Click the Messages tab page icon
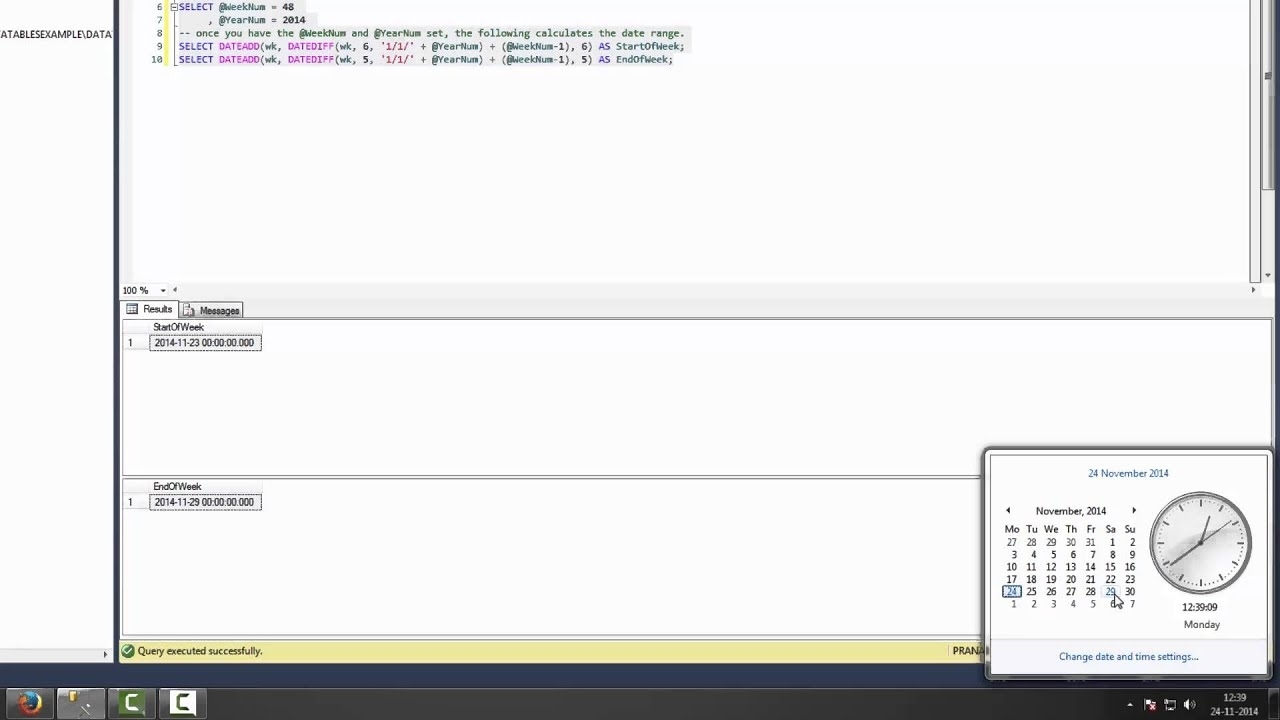The height and width of the screenshot is (720, 1280). (x=188, y=311)
